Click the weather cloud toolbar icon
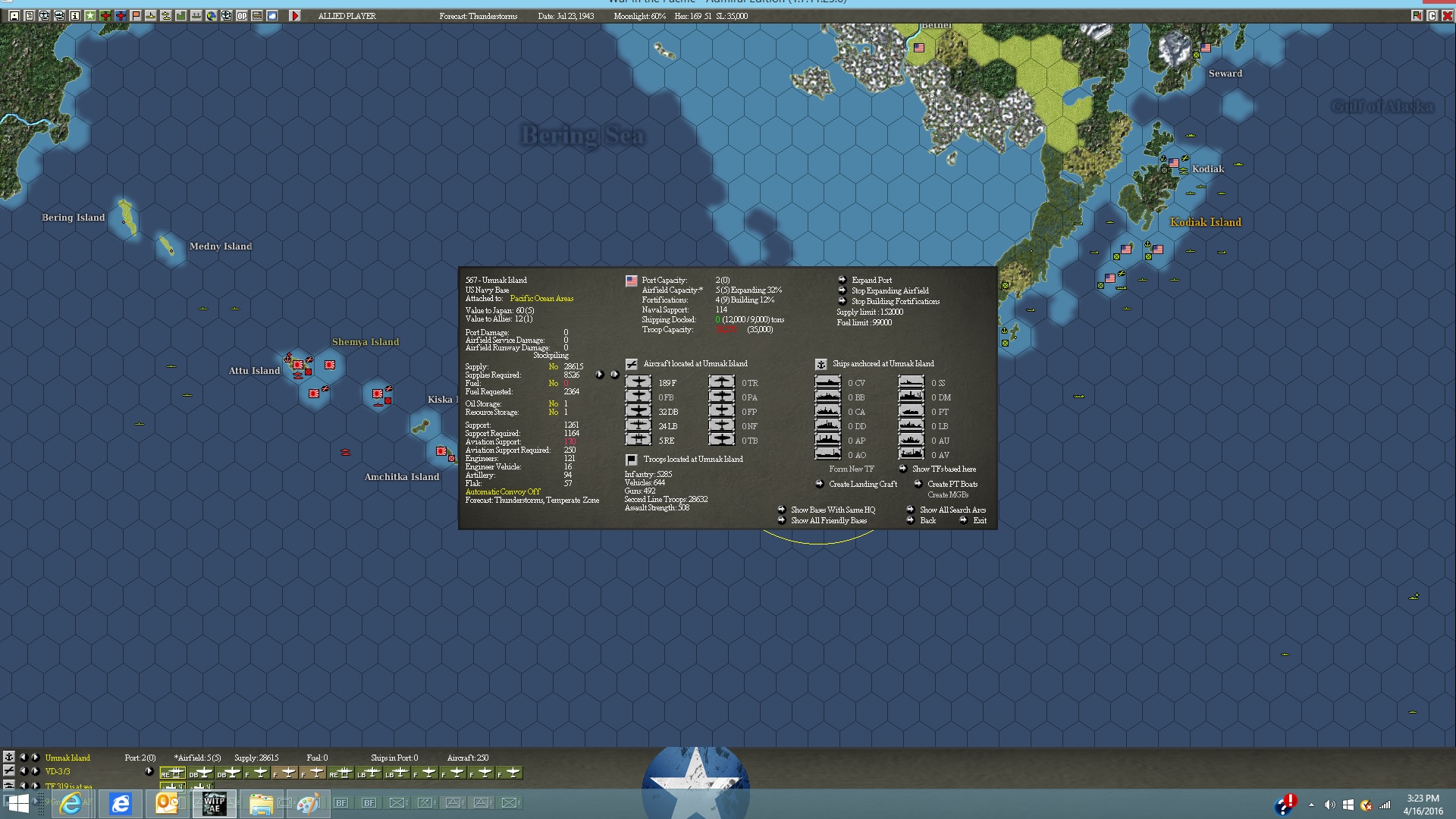The height and width of the screenshot is (819, 1456). point(272,15)
